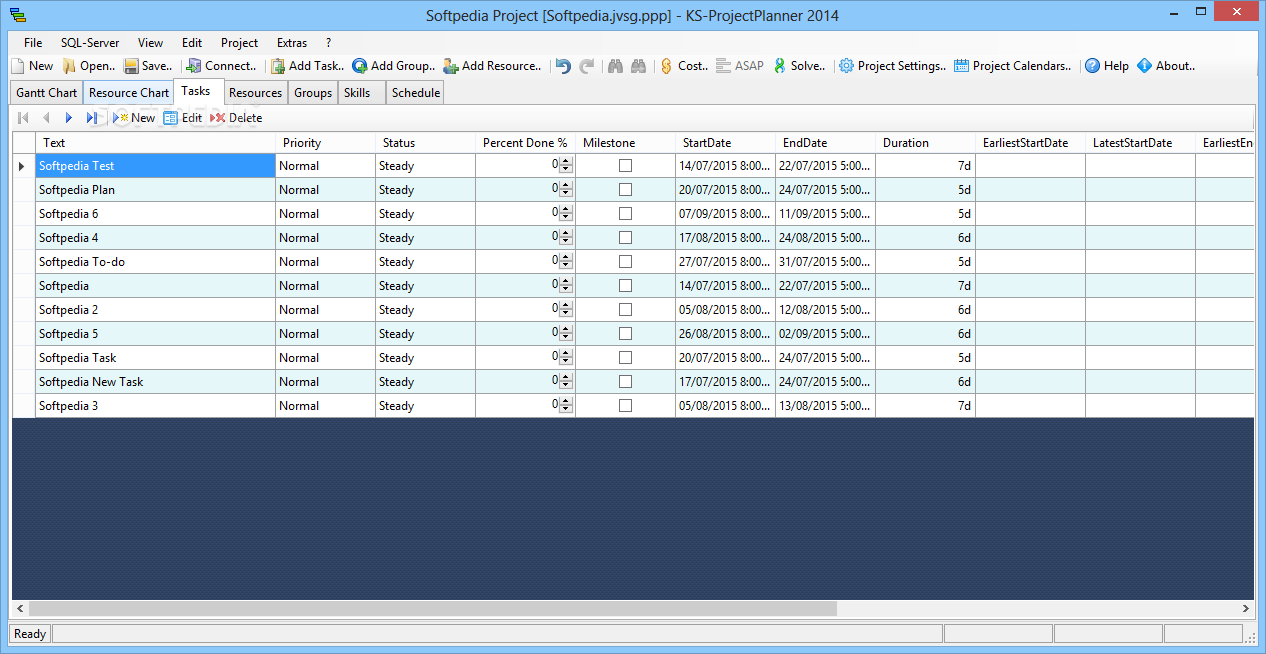Go to the next record arrow
Viewport: 1266px width, 654px height.
(x=69, y=118)
